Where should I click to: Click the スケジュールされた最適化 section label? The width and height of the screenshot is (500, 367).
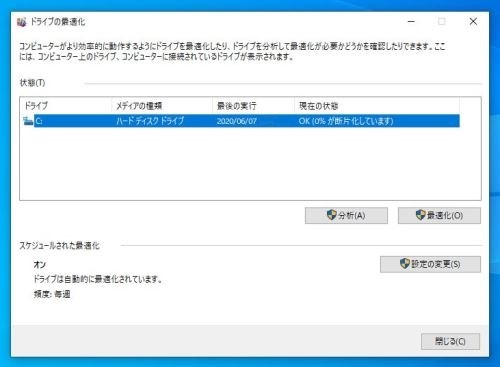pos(59,246)
